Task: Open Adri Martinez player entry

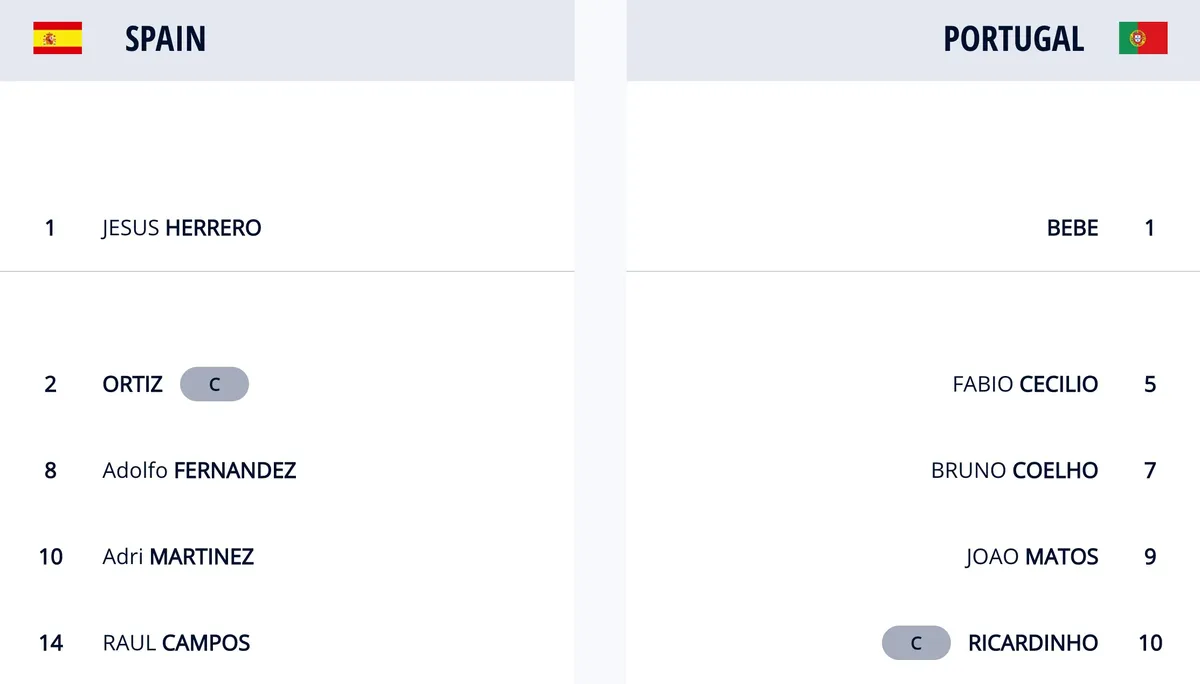Action: (x=178, y=556)
